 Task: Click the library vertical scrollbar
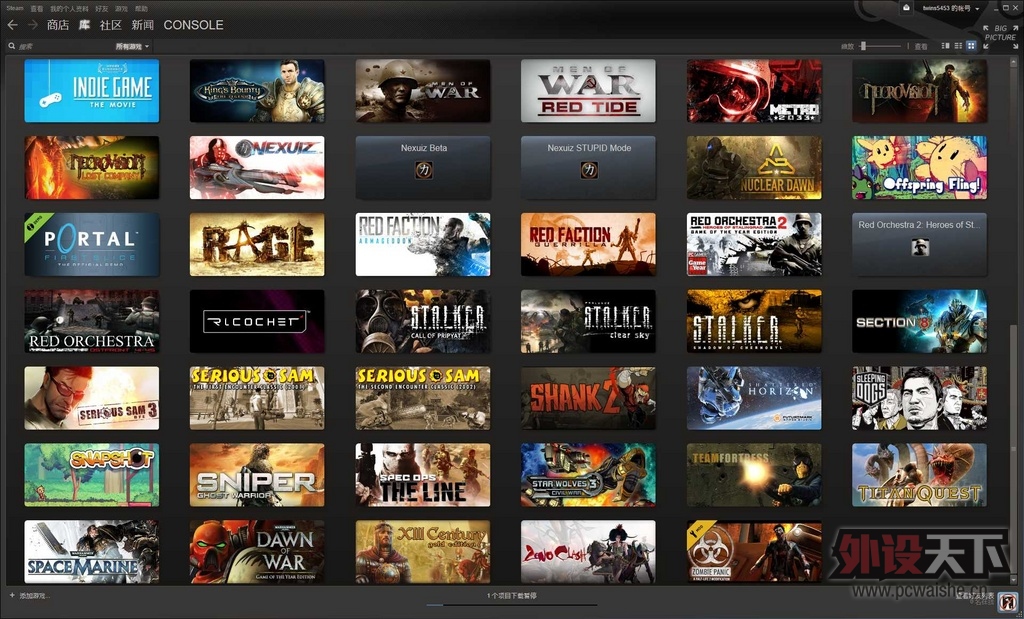pos(1013,451)
